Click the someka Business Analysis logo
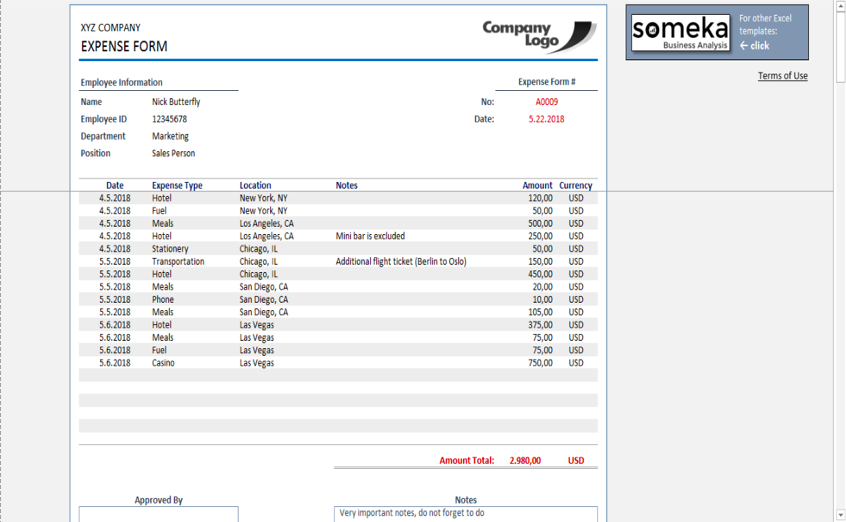The height and width of the screenshot is (522, 846). 681,32
